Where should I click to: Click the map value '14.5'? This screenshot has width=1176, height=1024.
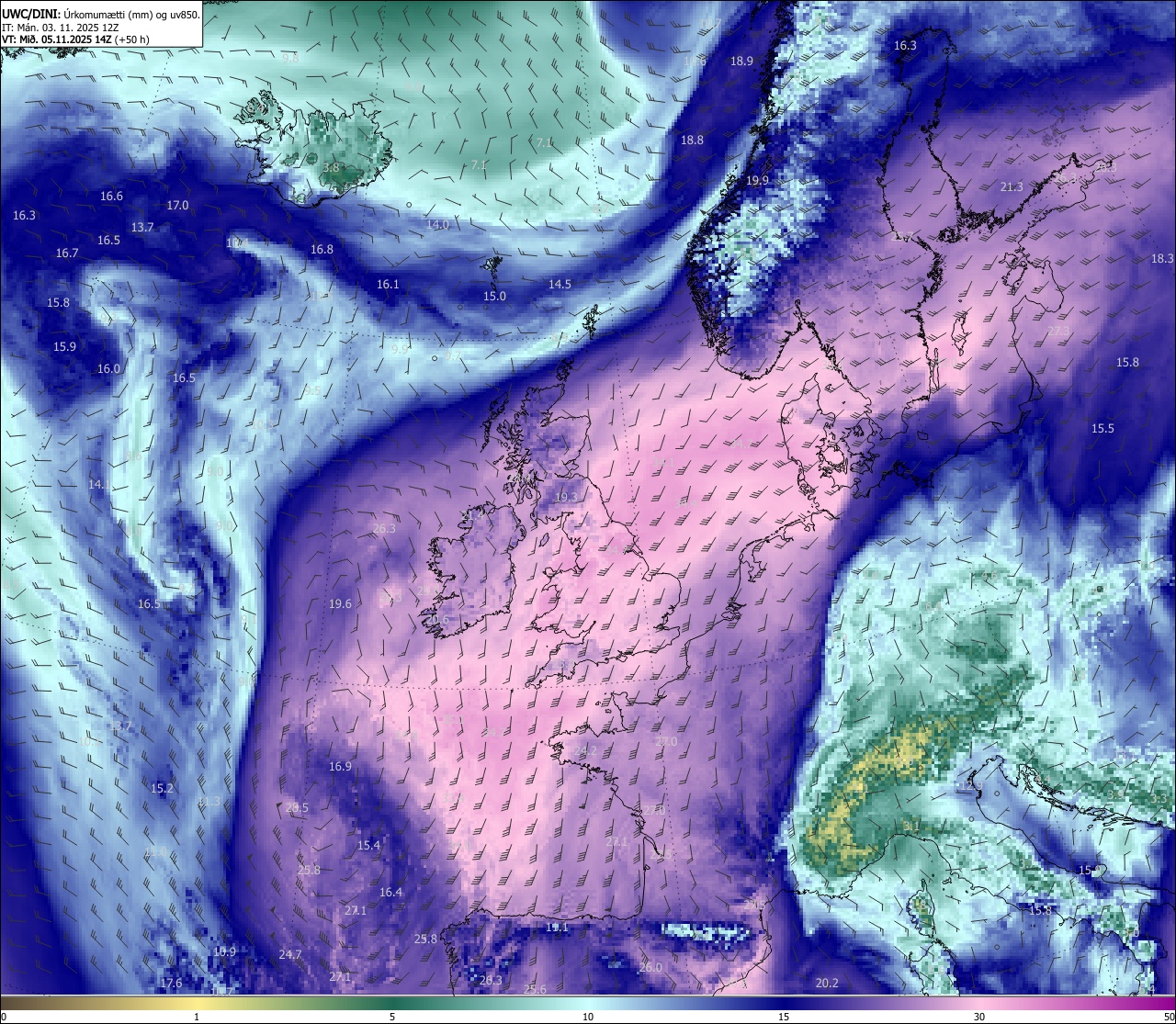pyautogui.click(x=560, y=284)
